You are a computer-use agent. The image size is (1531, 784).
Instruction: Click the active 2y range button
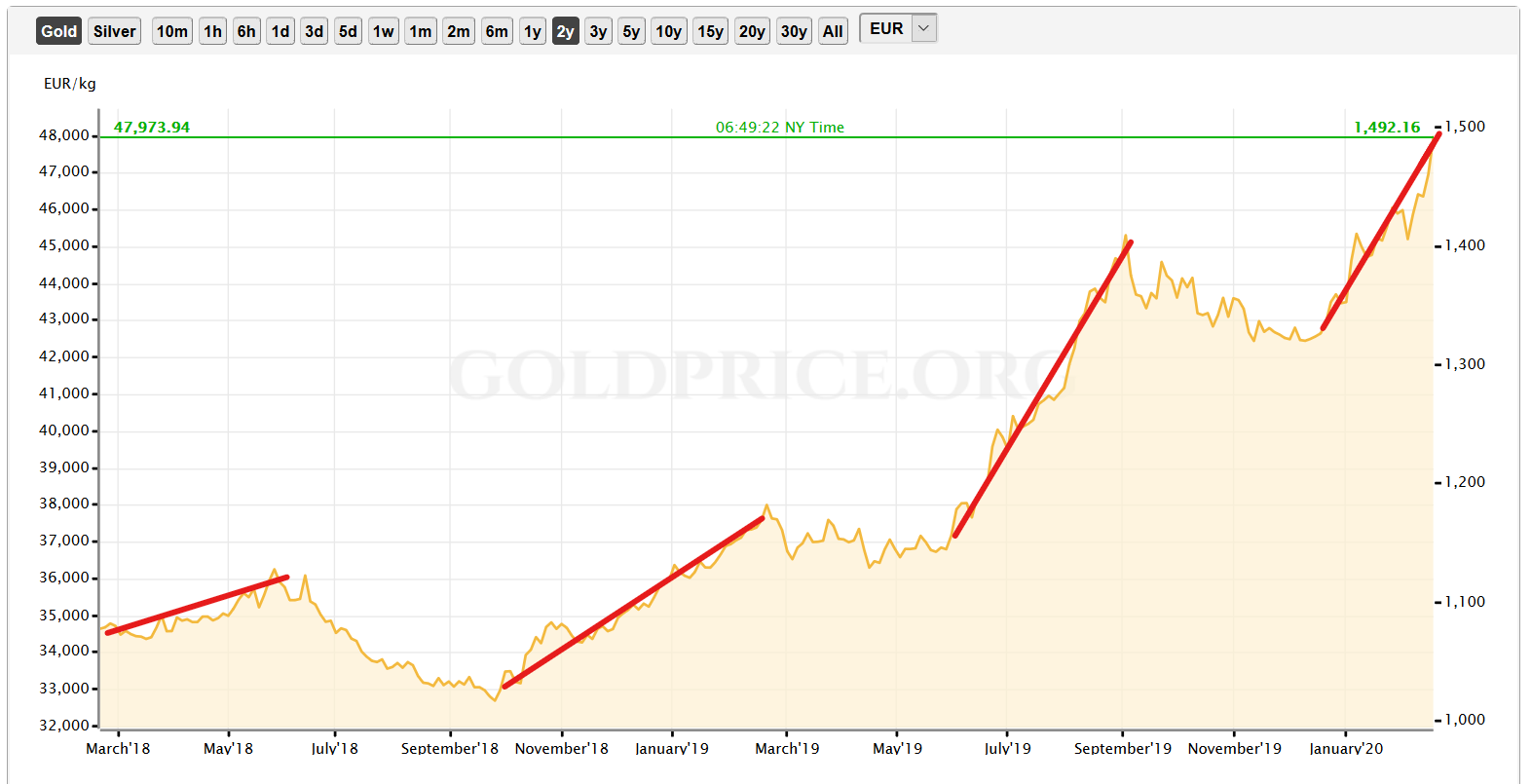565,31
